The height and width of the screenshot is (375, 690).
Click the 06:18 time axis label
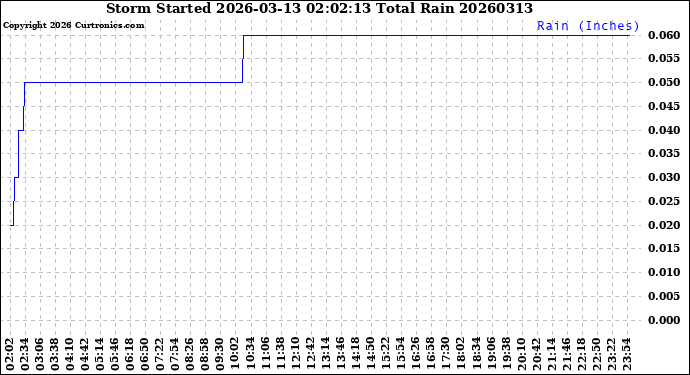point(130,354)
